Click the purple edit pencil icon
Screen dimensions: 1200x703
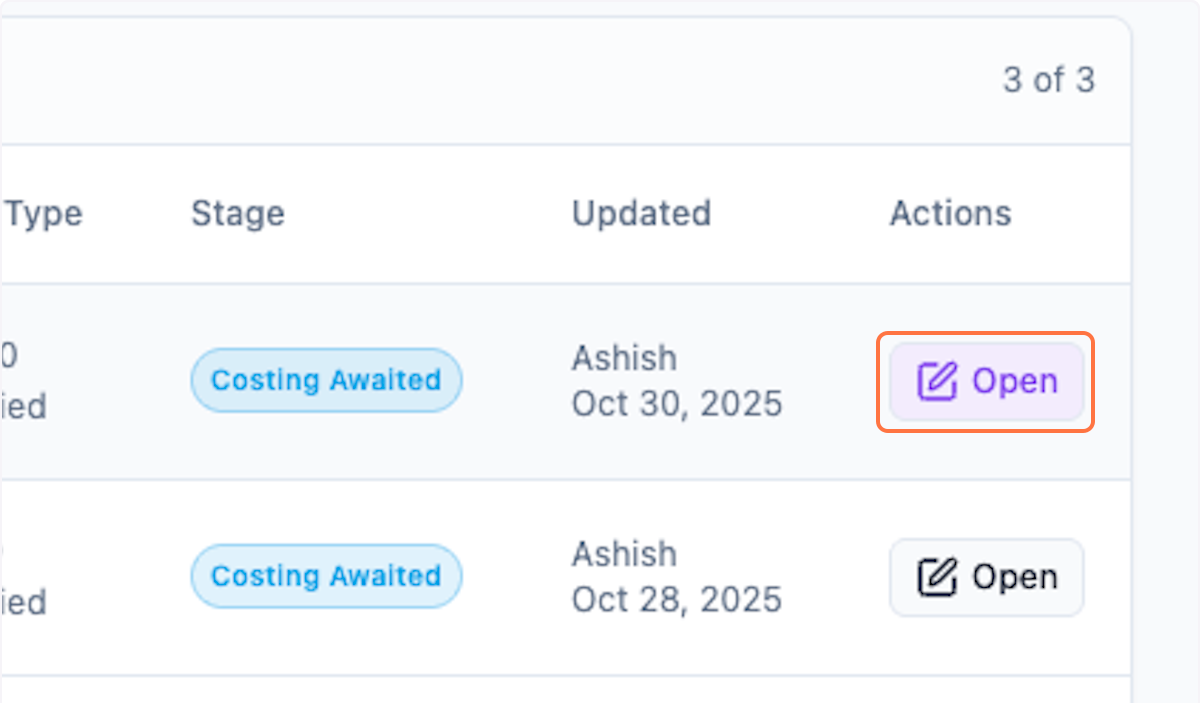pyautogui.click(x=937, y=382)
